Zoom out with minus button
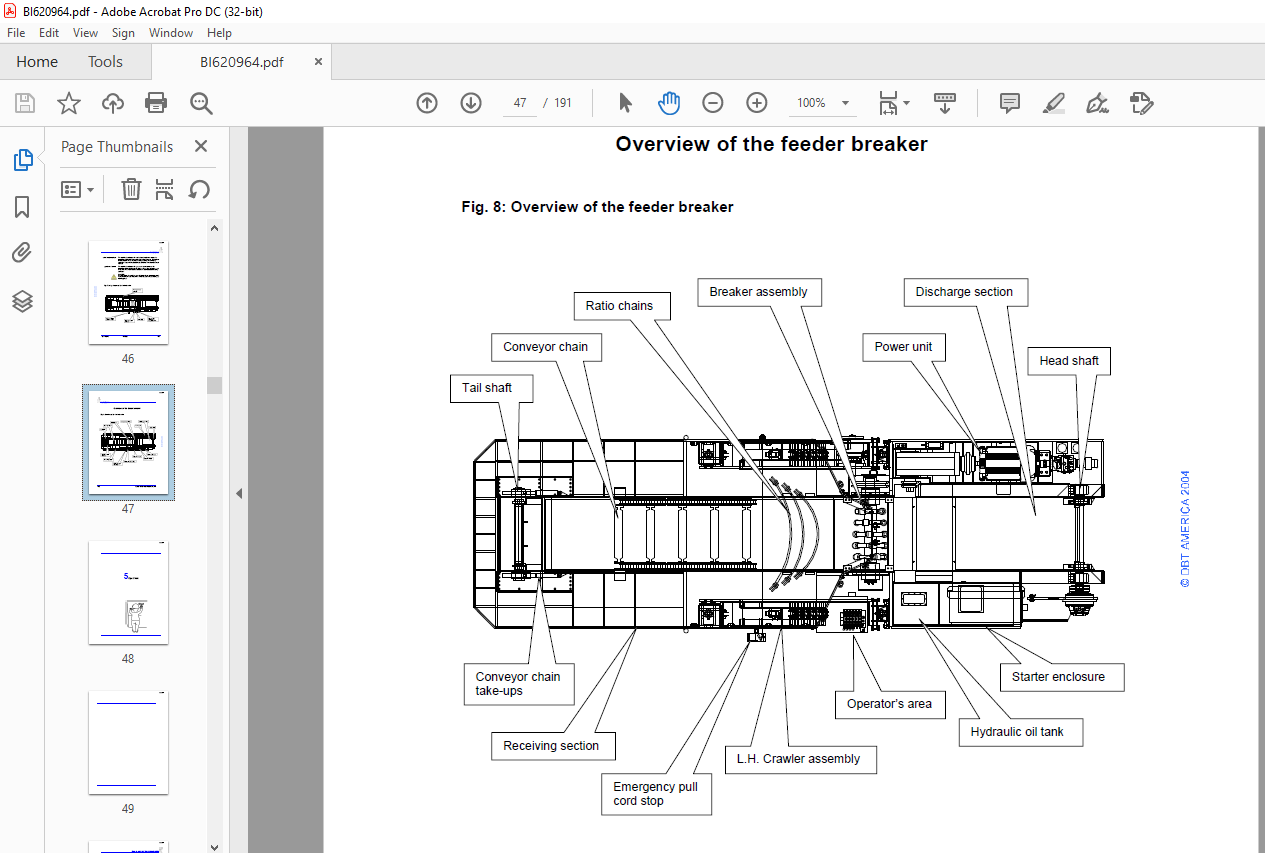 click(712, 103)
